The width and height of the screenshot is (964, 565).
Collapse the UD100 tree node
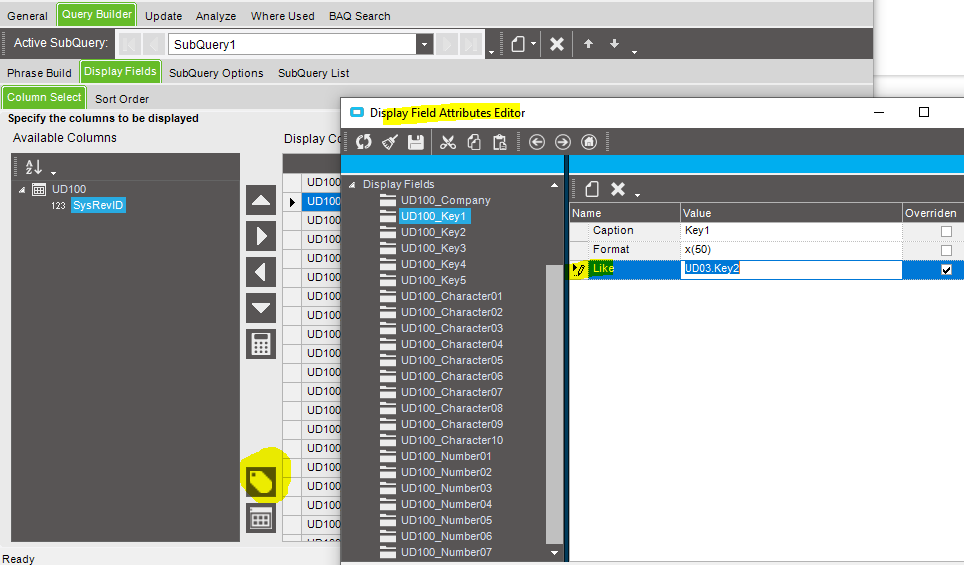point(22,189)
